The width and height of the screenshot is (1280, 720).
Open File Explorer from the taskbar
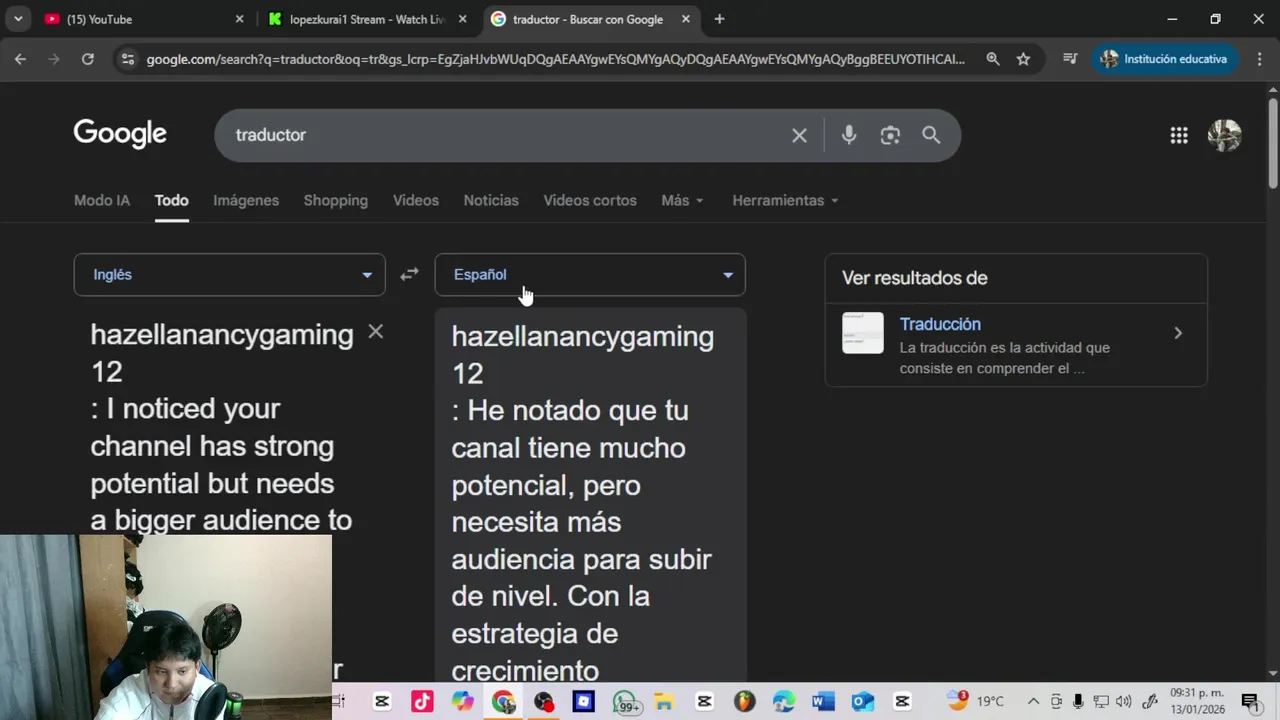tap(664, 702)
